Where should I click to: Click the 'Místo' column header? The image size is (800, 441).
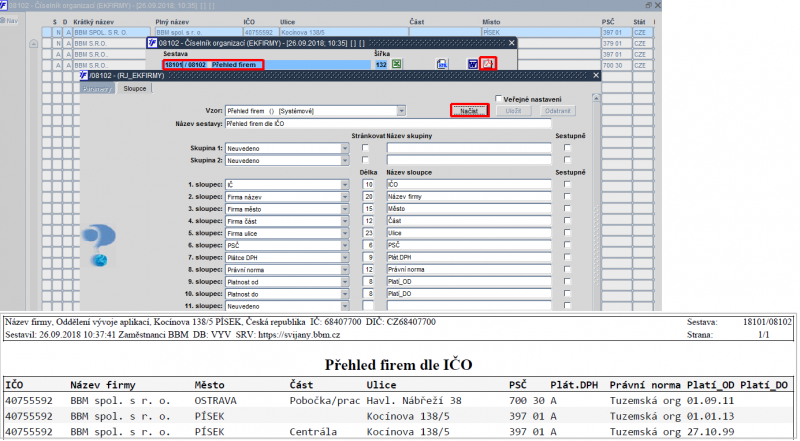[x=491, y=22]
